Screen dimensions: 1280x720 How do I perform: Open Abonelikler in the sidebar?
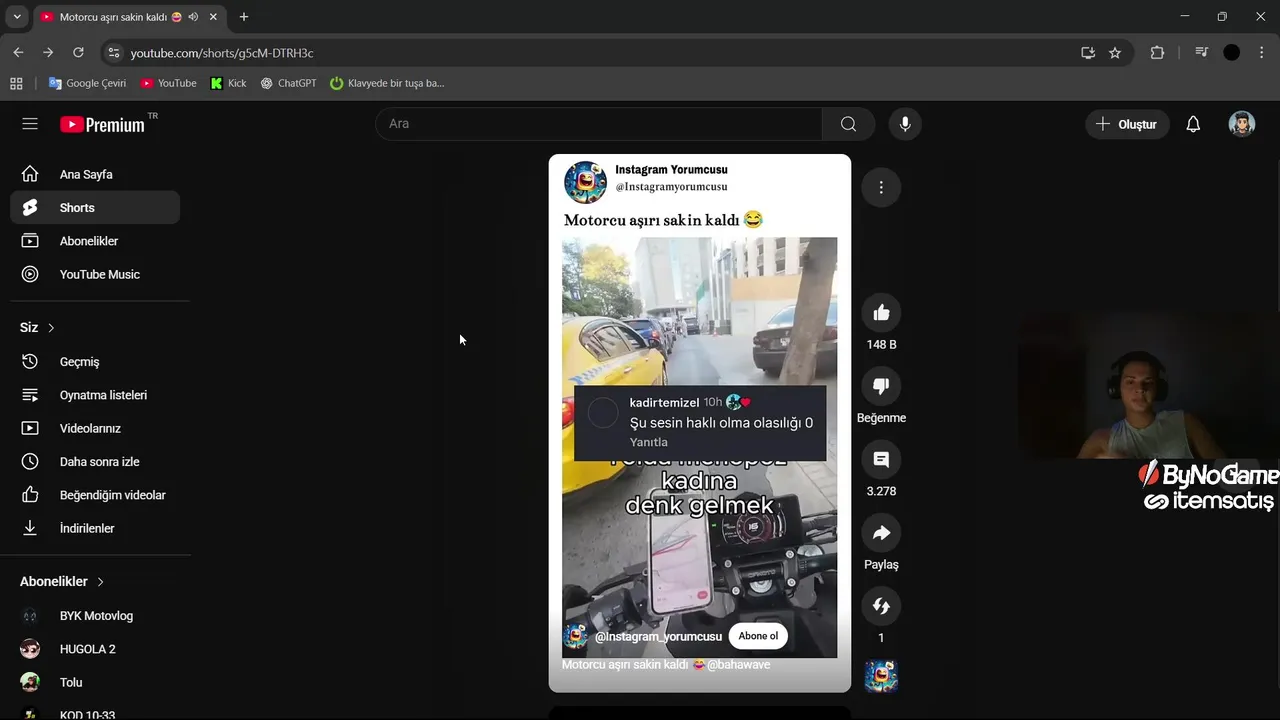(x=95, y=241)
